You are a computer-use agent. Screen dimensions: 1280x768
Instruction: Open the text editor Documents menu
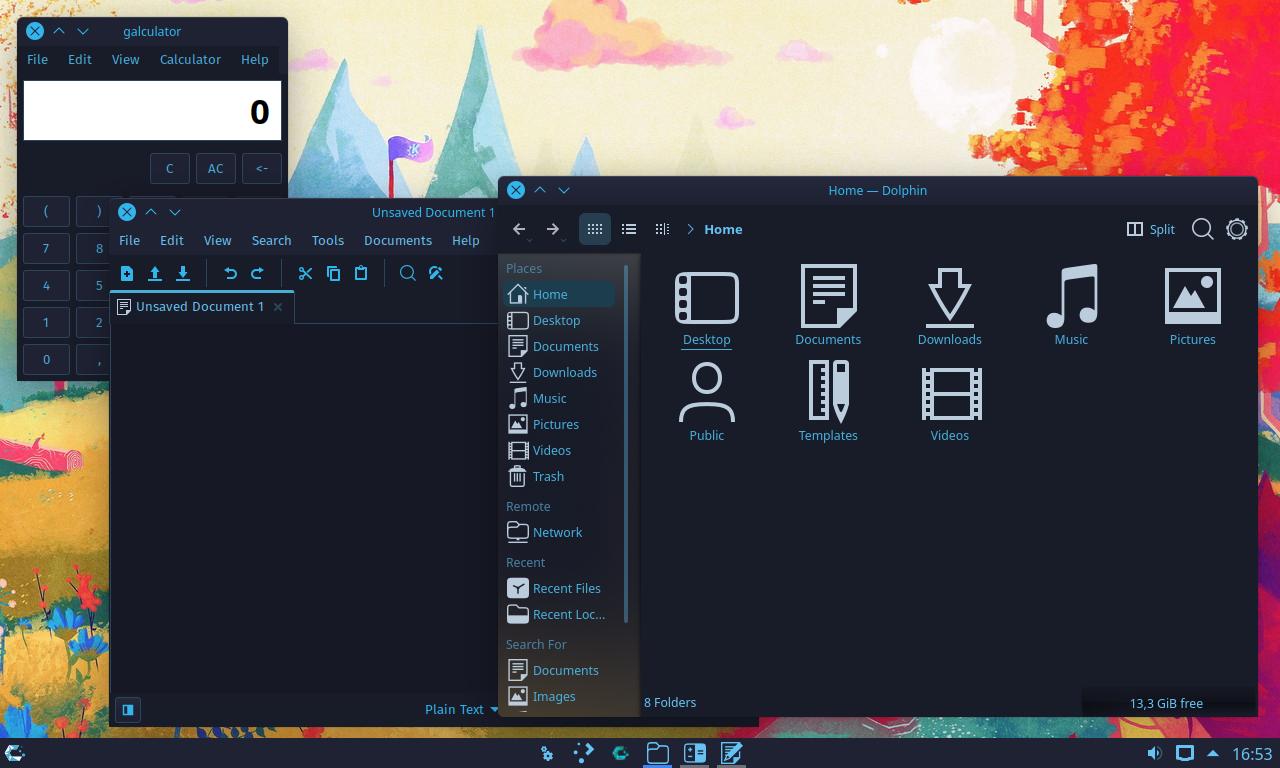pyautogui.click(x=398, y=240)
